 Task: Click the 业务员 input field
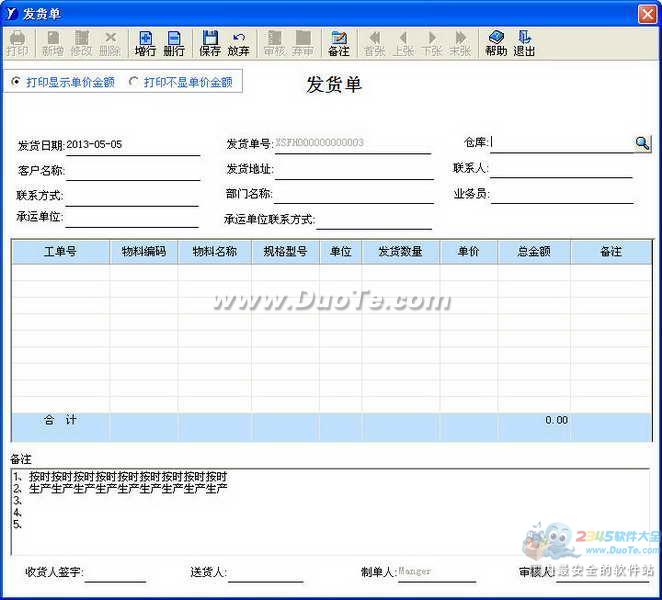pyautogui.click(x=561, y=193)
